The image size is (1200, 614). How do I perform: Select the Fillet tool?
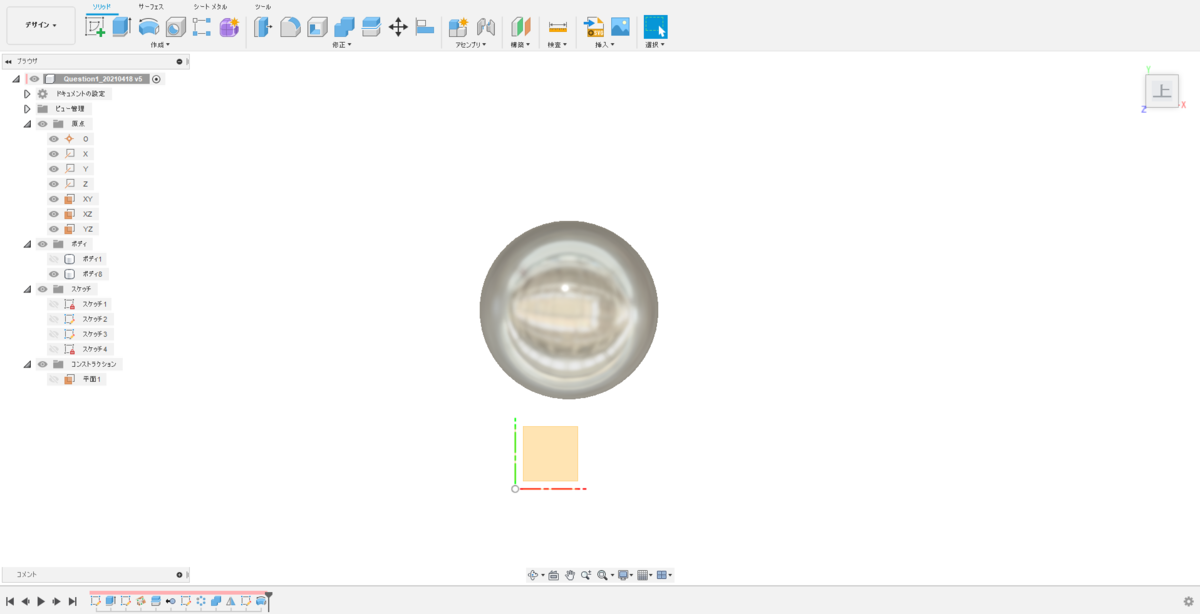tap(290, 27)
